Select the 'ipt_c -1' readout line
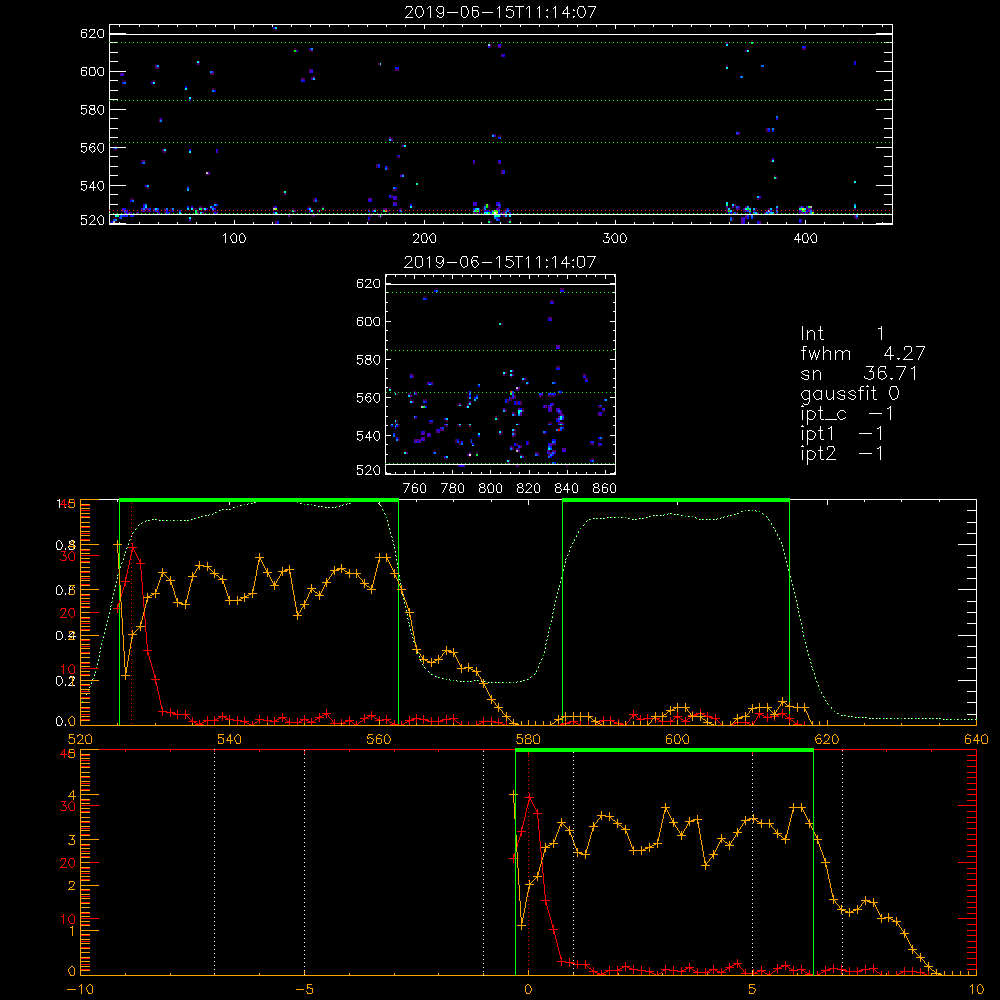This screenshot has height=1000, width=1000. [x=847, y=414]
